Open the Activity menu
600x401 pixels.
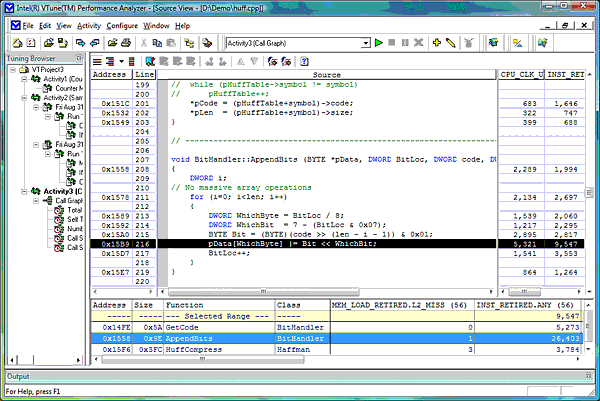click(x=88, y=24)
